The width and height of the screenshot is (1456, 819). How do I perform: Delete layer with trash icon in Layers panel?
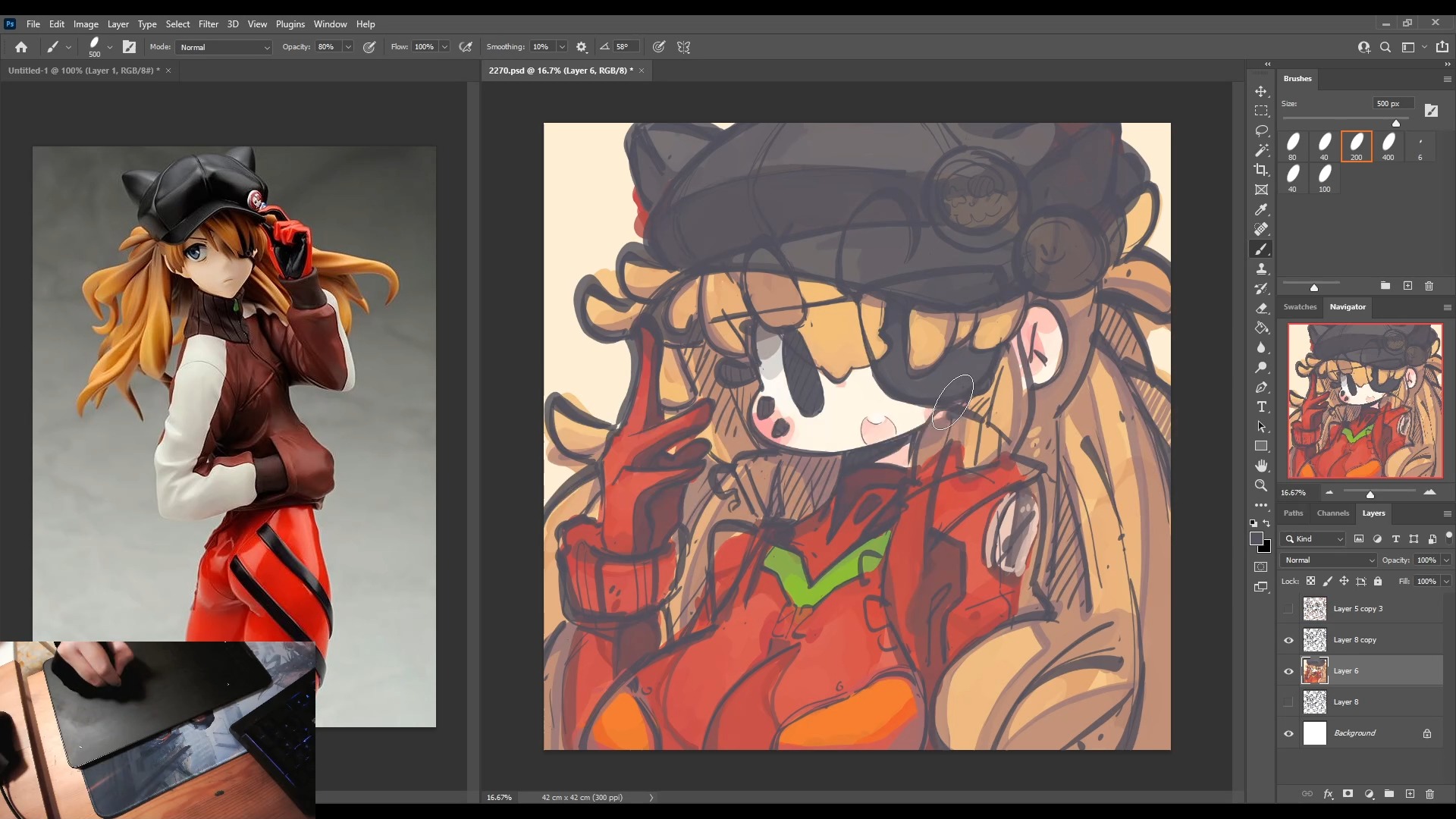[1430, 794]
